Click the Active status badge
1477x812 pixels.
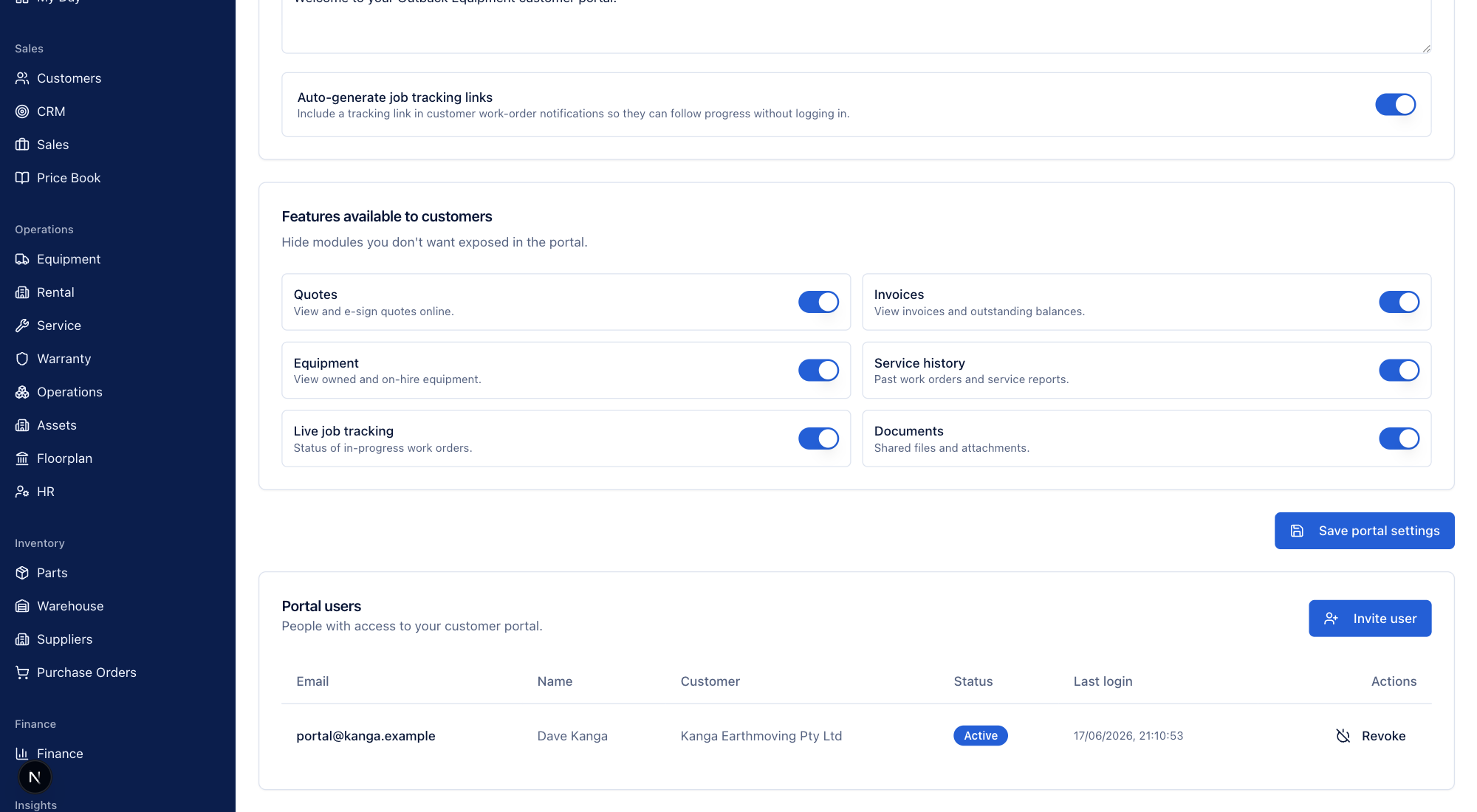pyautogui.click(x=980, y=736)
